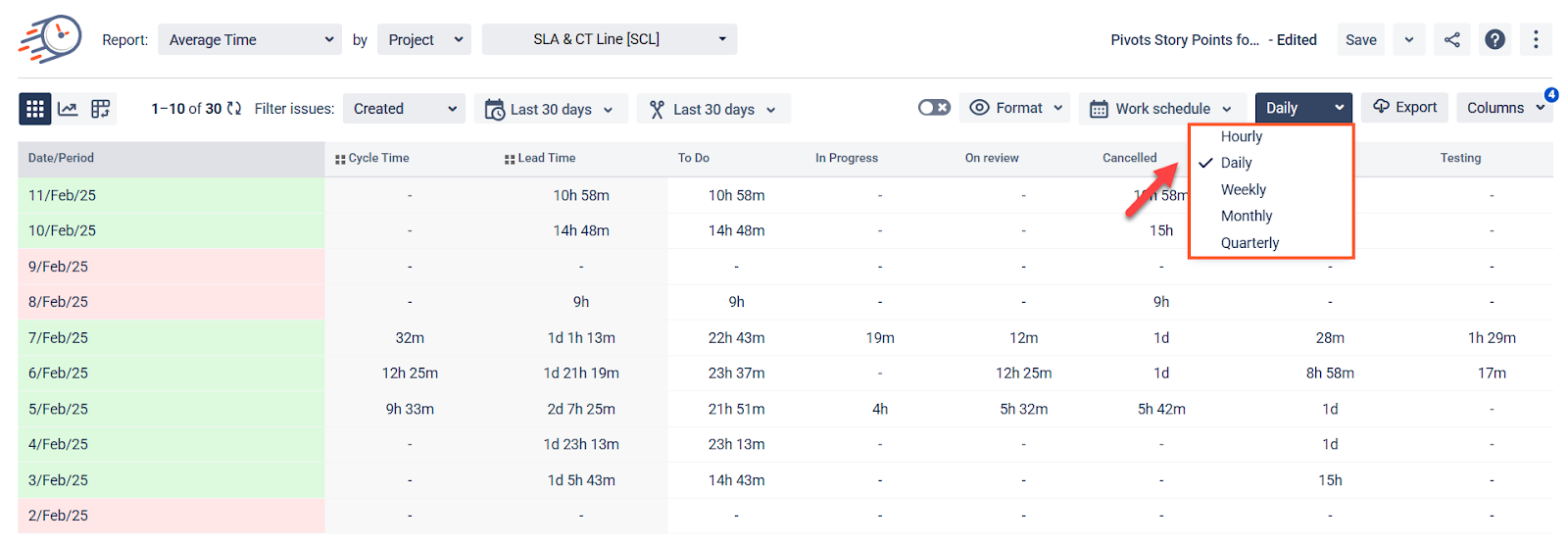This screenshot has width=1568, height=546.
Task: Select the 5/Feb/25 date row
Action: (x=171, y=409)
